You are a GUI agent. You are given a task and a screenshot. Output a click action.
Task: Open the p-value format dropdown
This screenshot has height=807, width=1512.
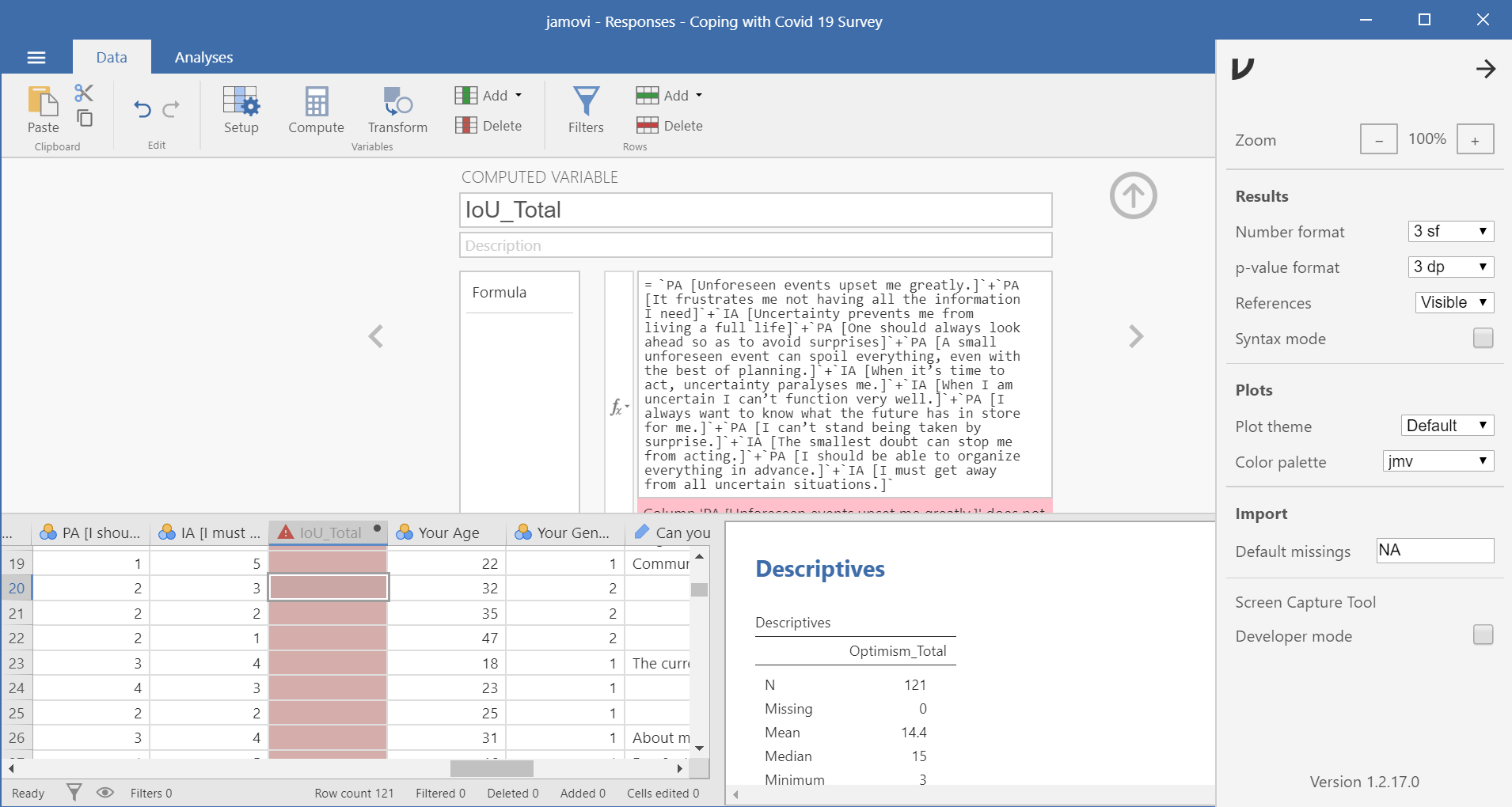click(1451, 267)
